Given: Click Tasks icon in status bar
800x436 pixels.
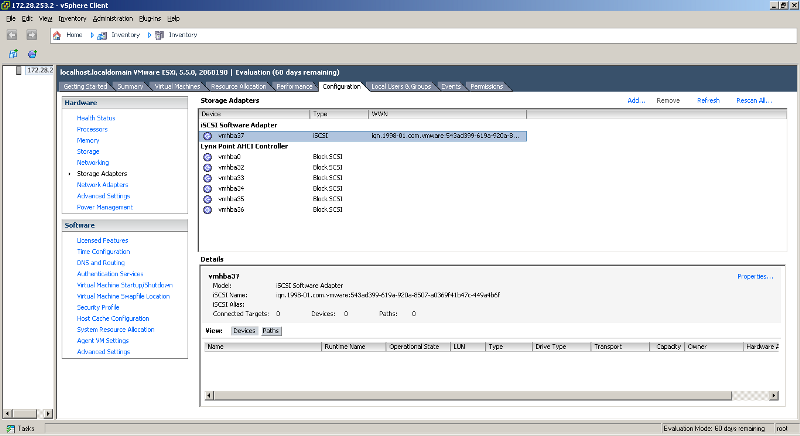Looking at the screenshot, I should [11, 429].
